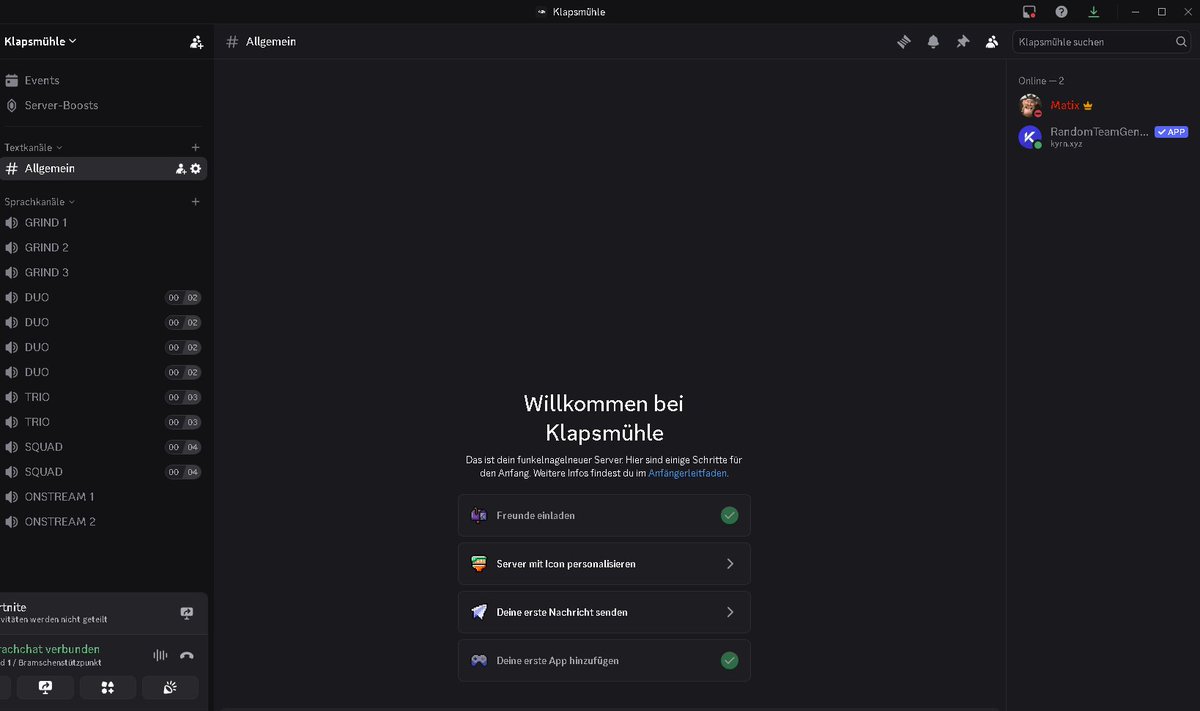1200x711 pixels.
Task: Click the Freunde einladen card
Action: coord(604,516)
